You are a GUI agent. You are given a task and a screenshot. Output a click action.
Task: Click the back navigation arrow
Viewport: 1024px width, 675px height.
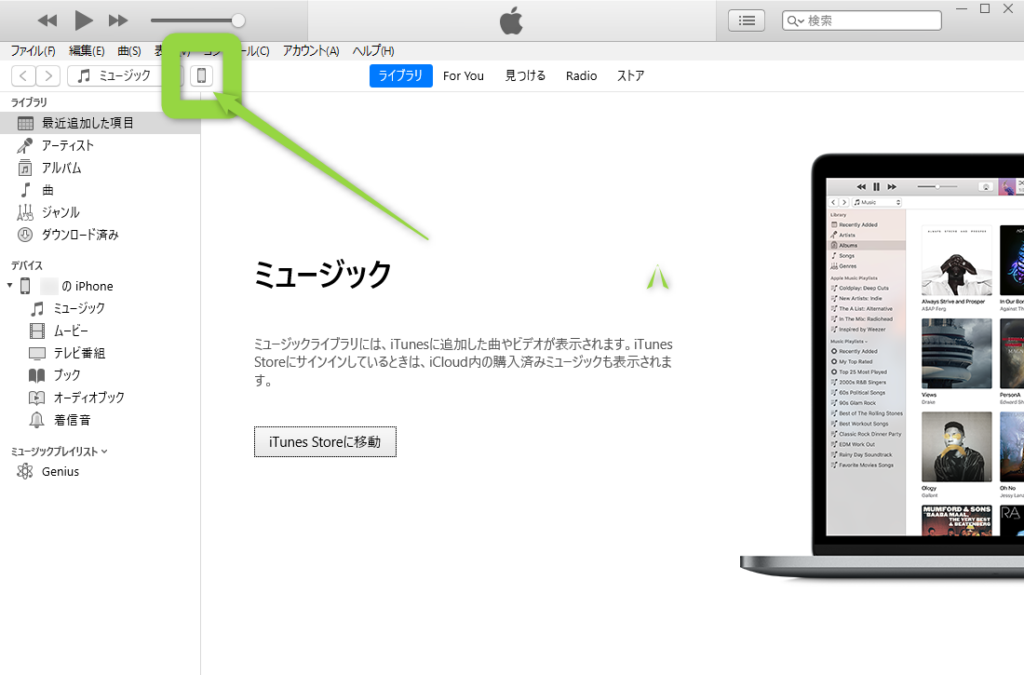pos(24,76)
